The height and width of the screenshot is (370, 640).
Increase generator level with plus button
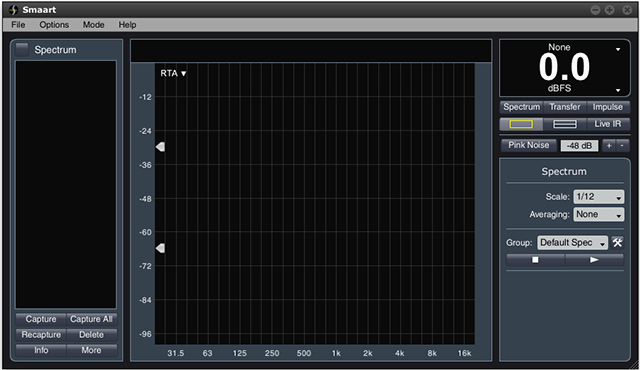609,146
